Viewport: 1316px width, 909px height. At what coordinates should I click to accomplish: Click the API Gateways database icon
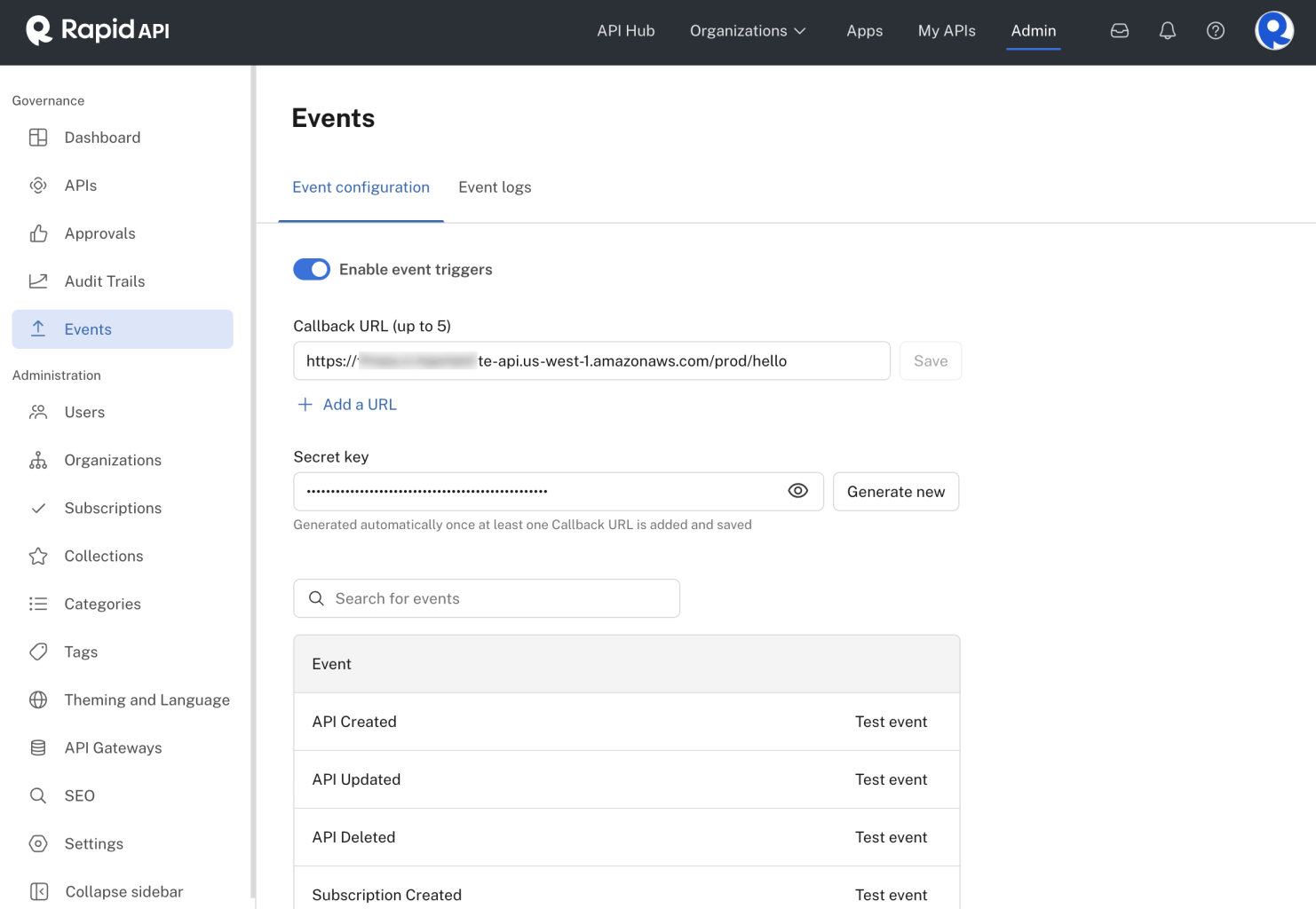tap(38, 747)
